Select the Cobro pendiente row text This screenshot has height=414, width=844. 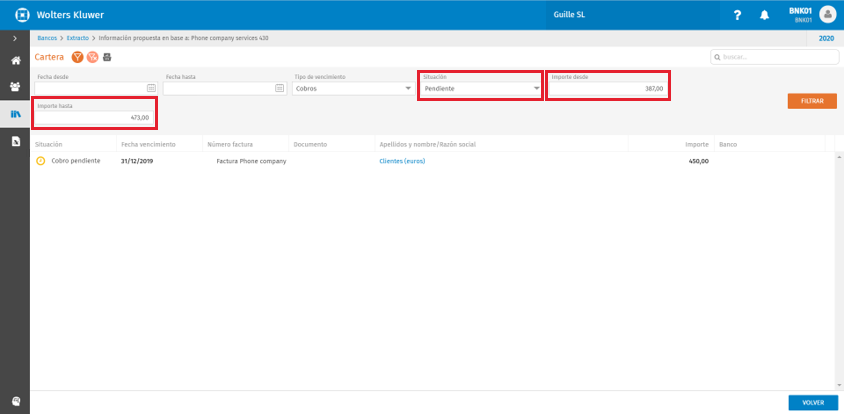pyautogui.click(x=76, y=161)
